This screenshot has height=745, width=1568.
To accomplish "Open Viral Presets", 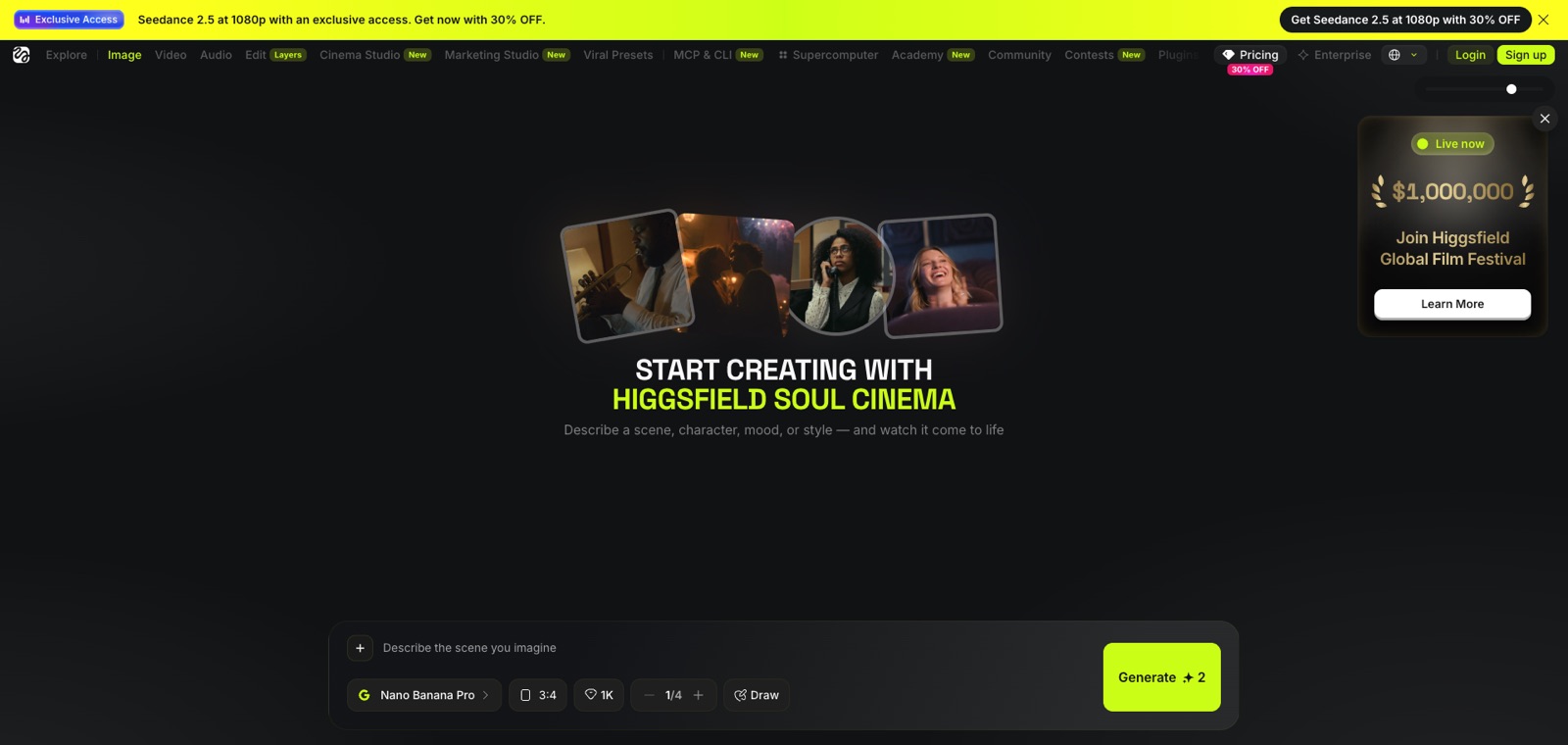I will point(618,55).
